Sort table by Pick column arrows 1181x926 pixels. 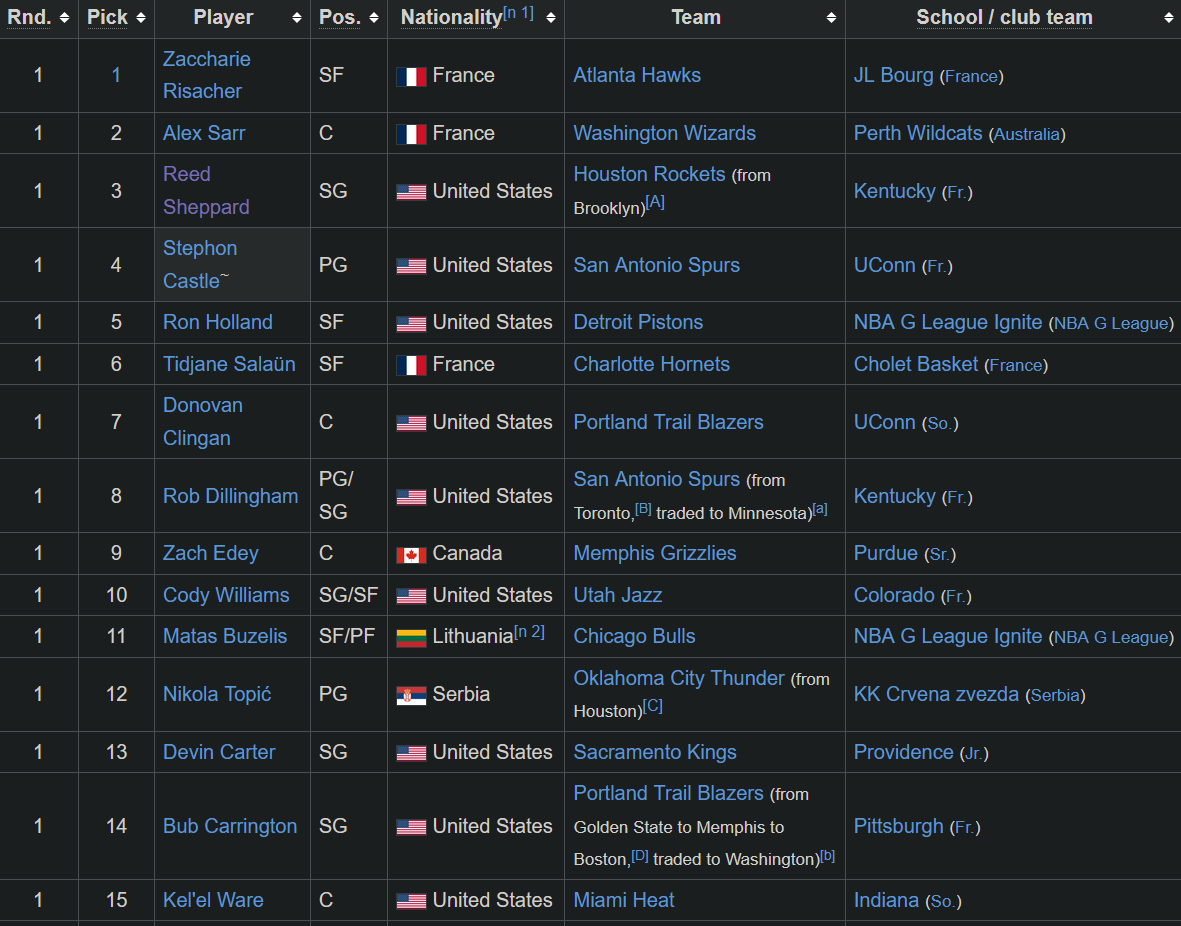click(141, 17)
